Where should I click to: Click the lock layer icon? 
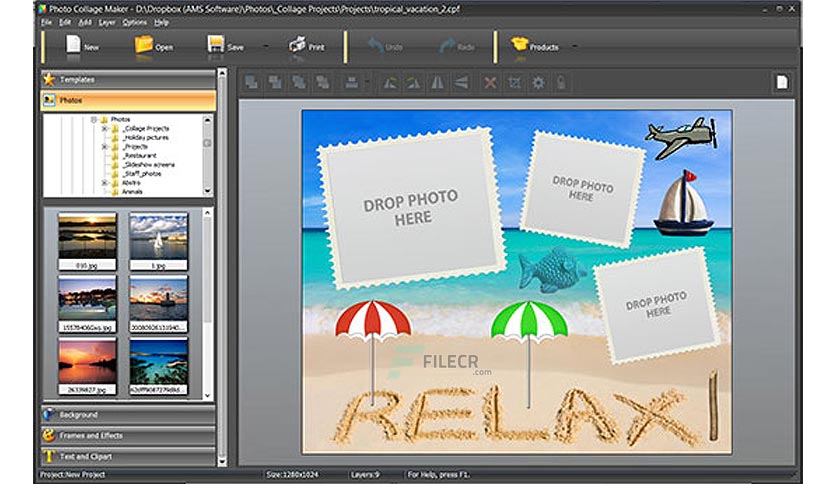[561, 83]
